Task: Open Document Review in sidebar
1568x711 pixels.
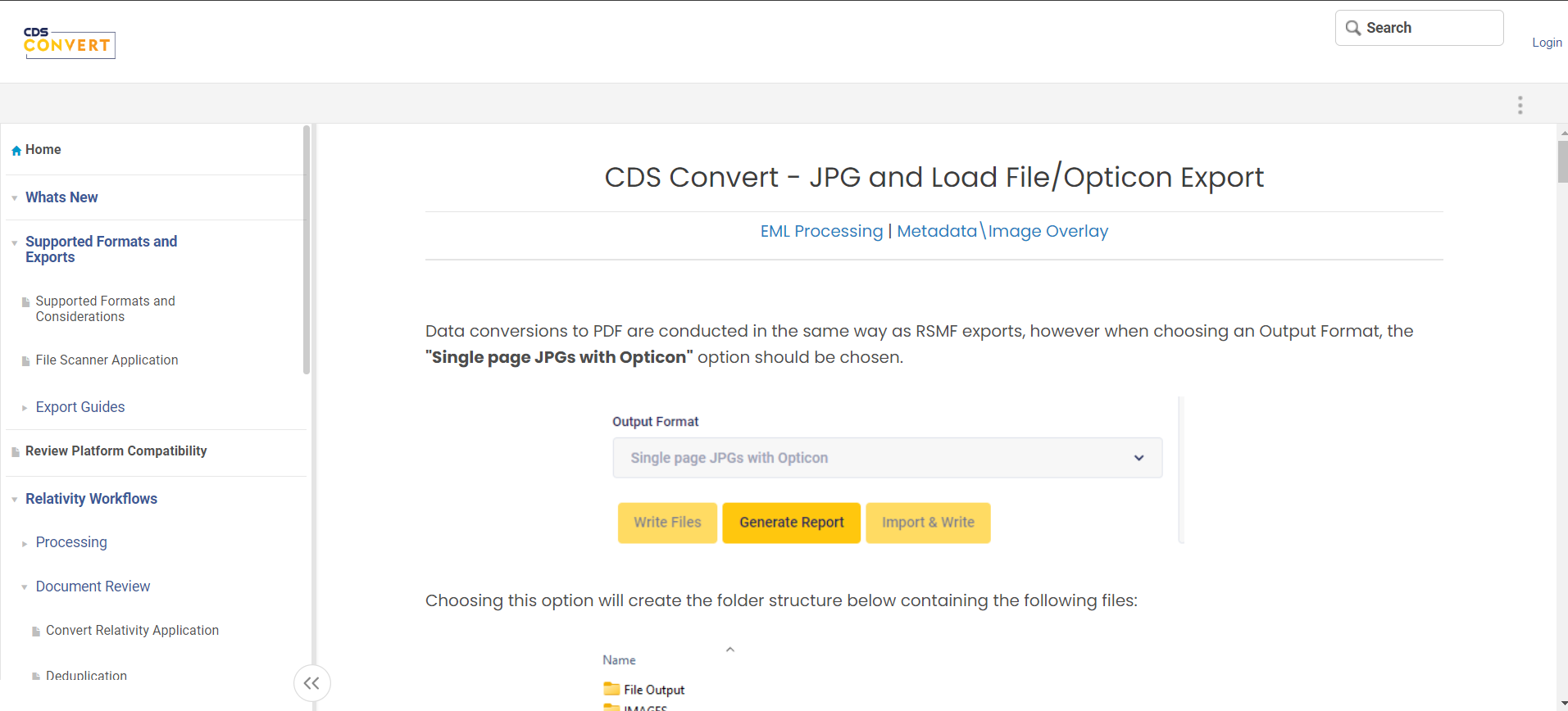Action: [93, 586]
